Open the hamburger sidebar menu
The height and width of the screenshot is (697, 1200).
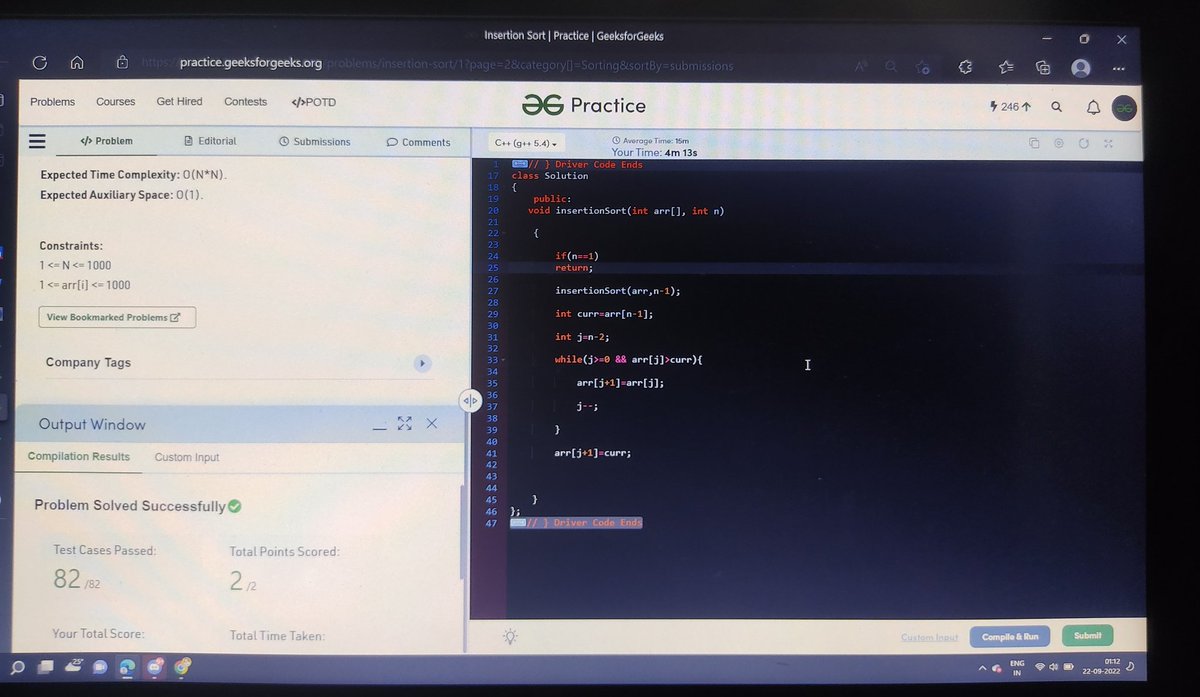tap(37, 141)
